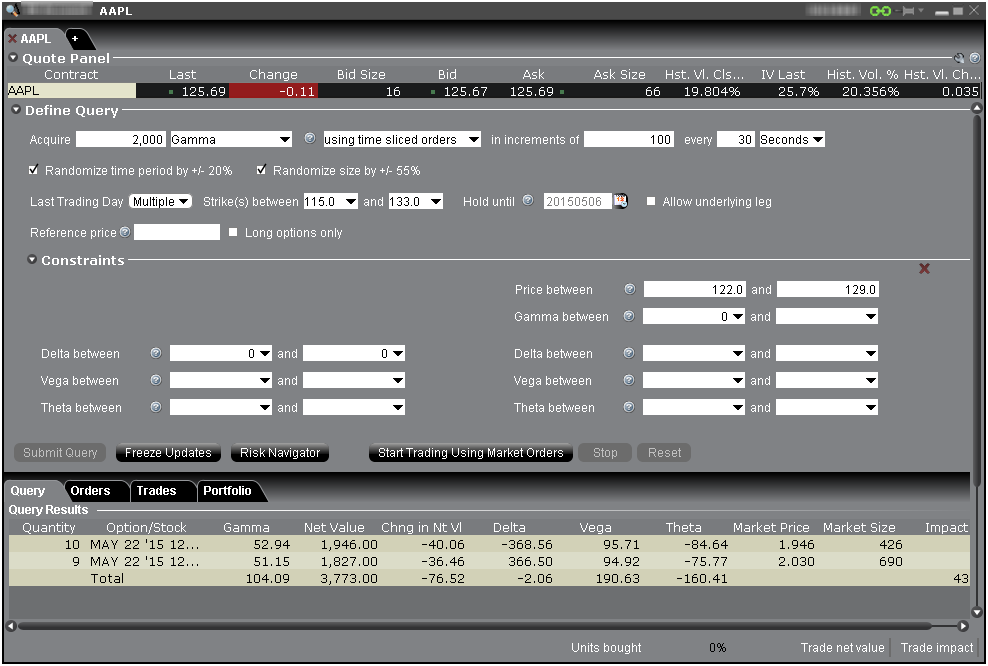Click the info icon beside Price between

pos(630,289)
